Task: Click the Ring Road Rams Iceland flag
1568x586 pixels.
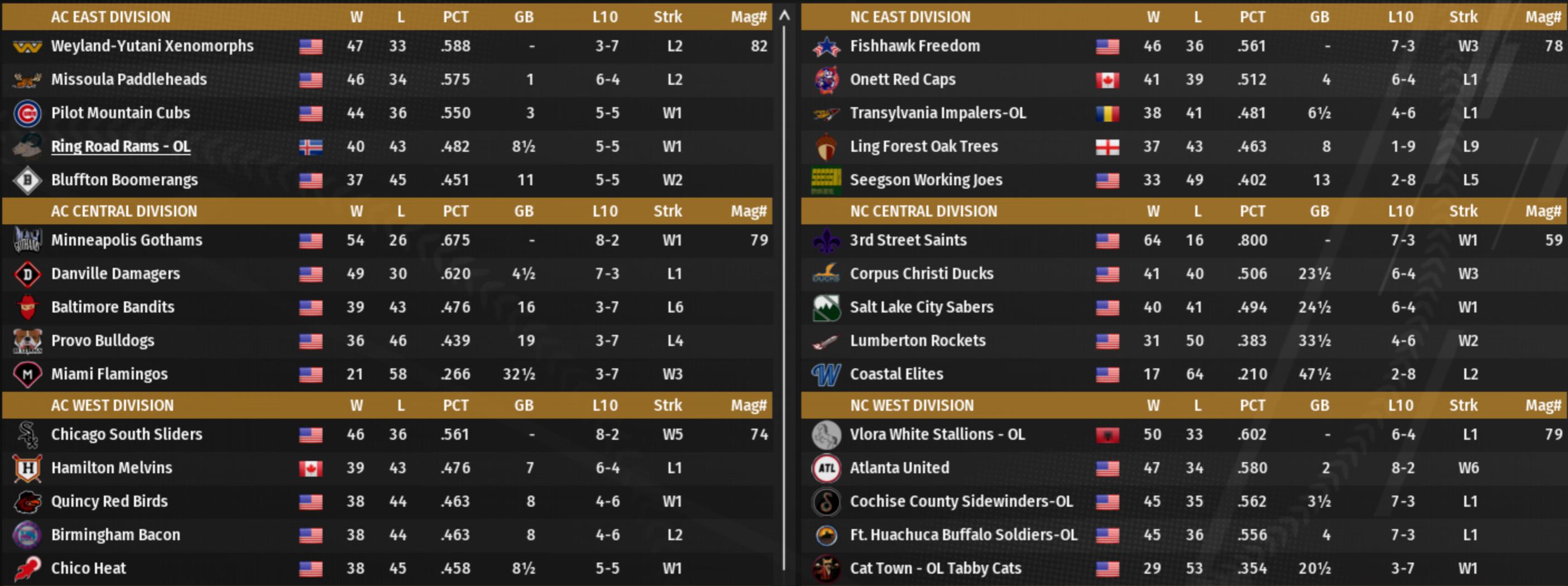Action: 310,147
